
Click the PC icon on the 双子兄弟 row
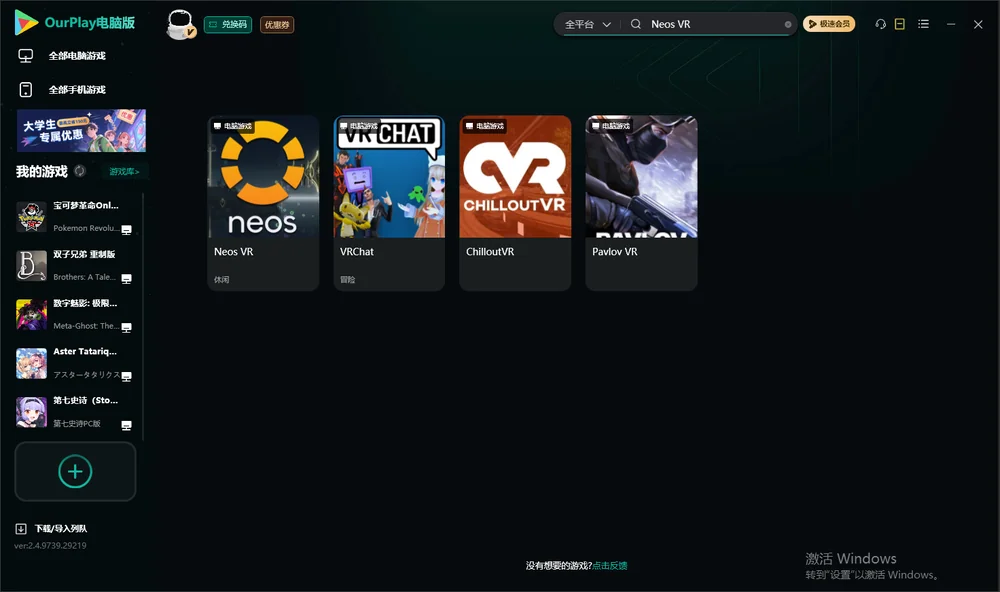point(127,279)
